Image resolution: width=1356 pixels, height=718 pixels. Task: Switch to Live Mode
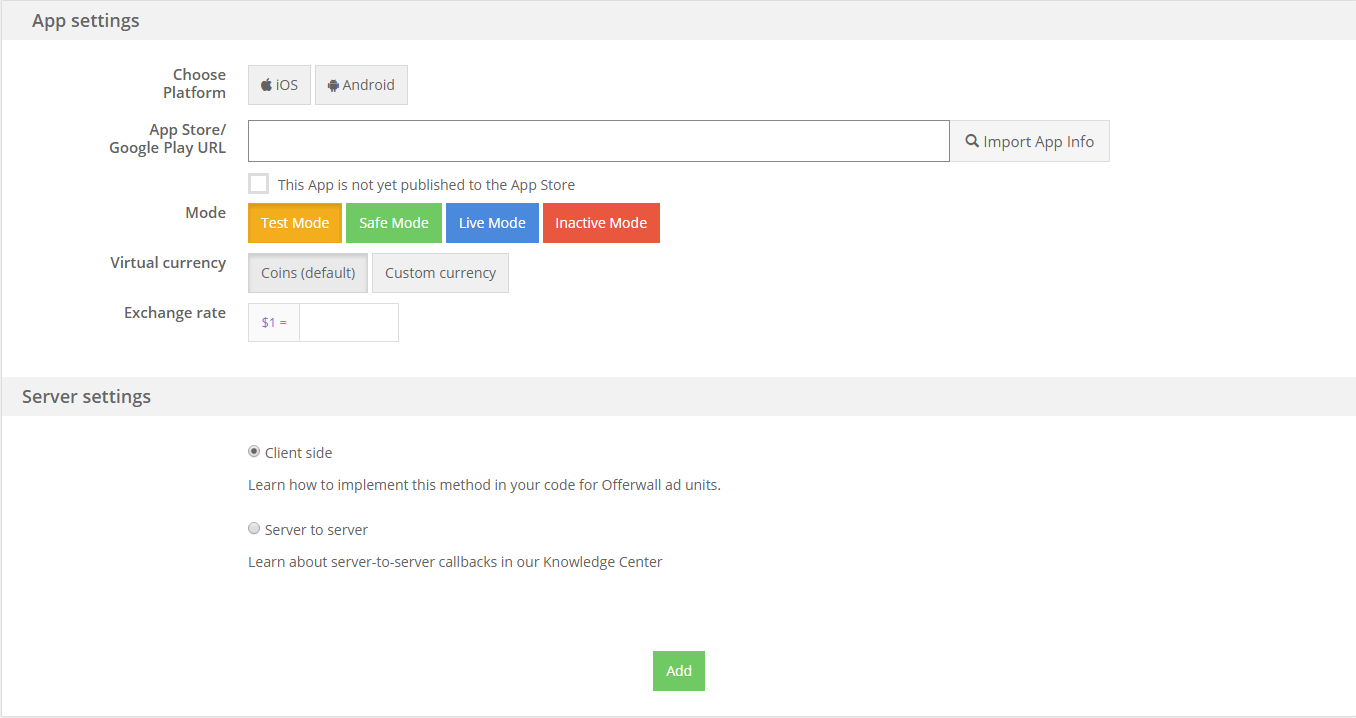pyautogui.click(x=492, y=223)
